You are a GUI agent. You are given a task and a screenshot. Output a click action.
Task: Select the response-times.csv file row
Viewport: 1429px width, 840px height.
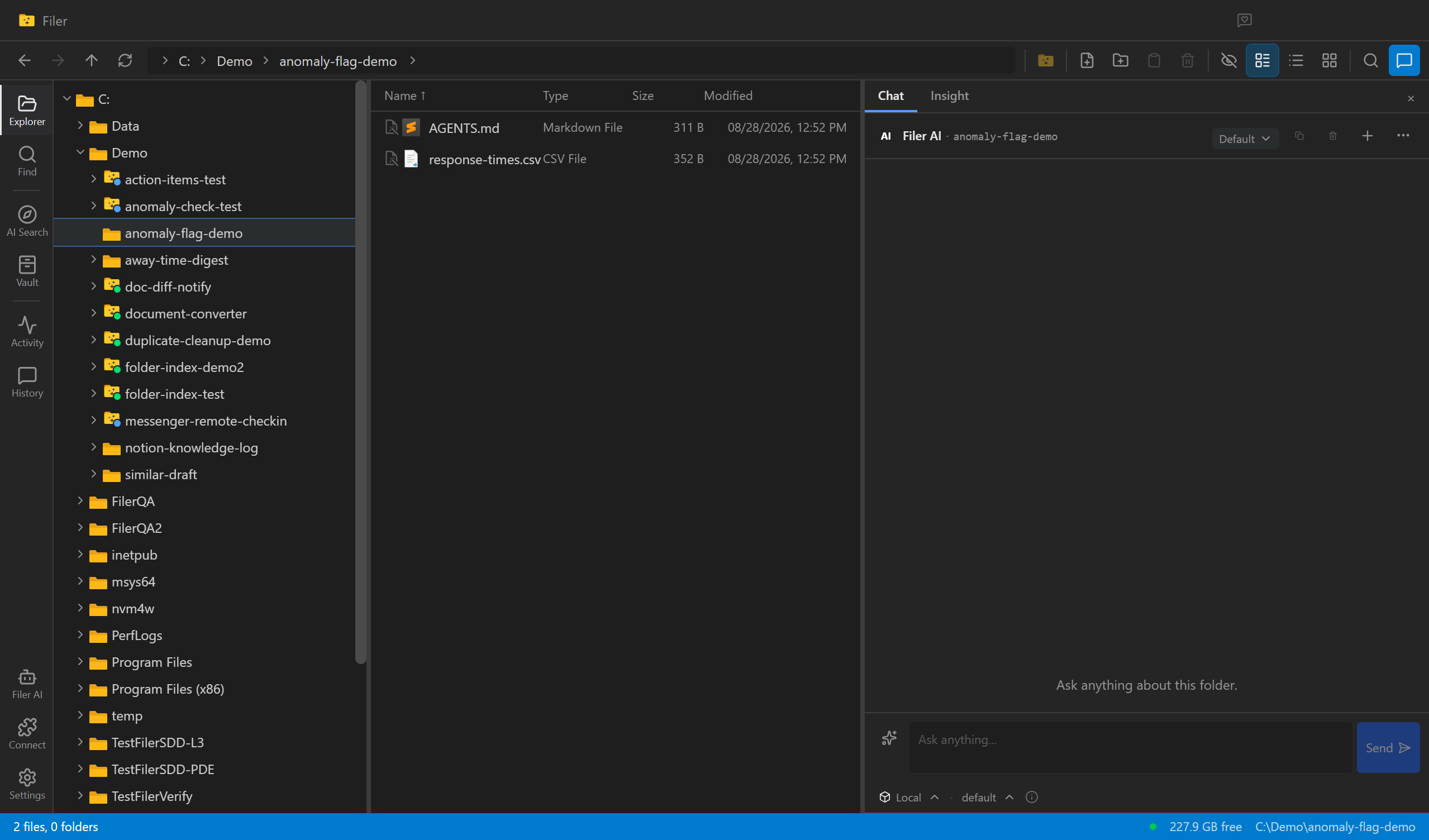click(x=615, y=159)
